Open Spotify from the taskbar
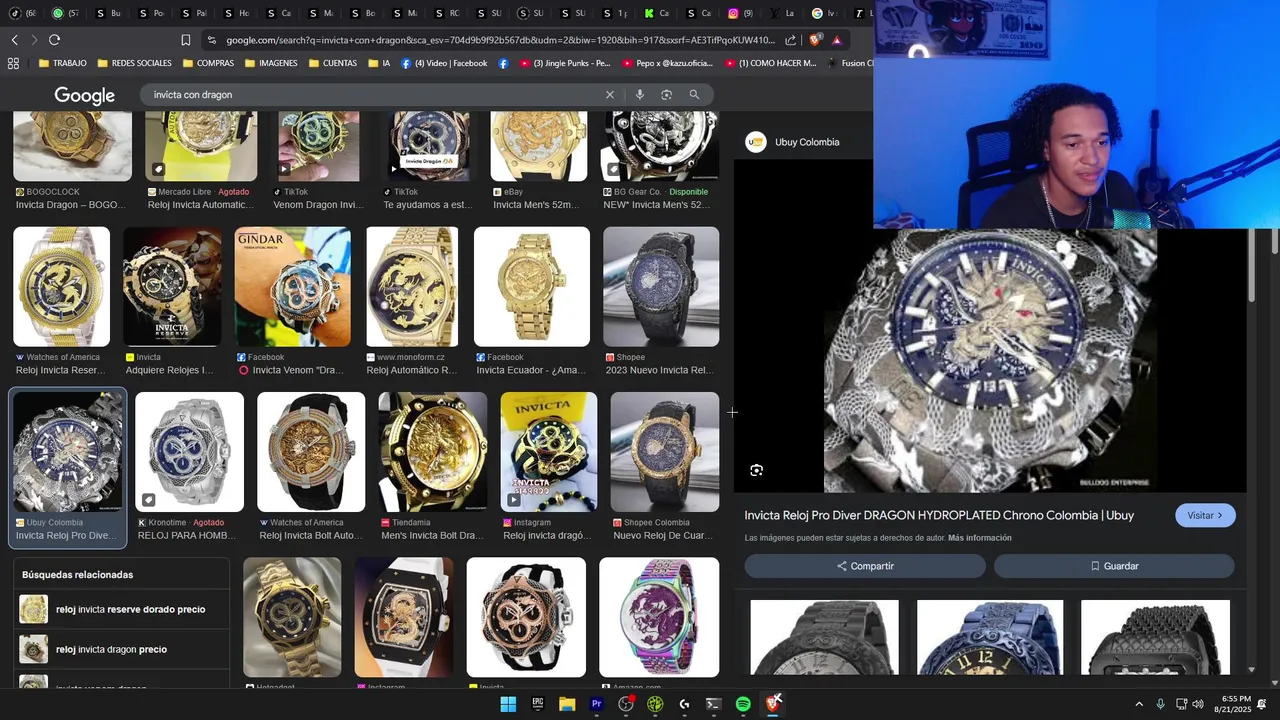Screen dimensions: 1280x720 click(x=743, y=704)
